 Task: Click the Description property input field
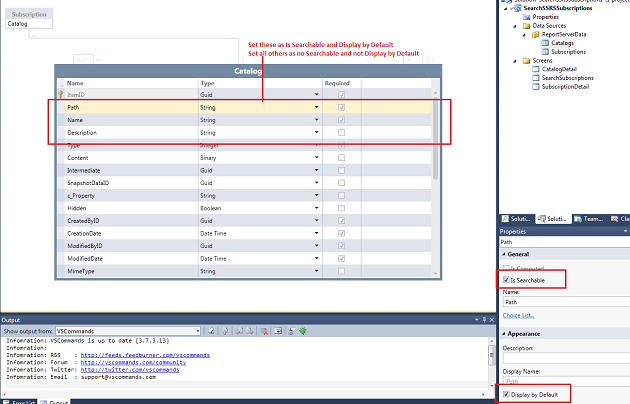pos(566,358)
